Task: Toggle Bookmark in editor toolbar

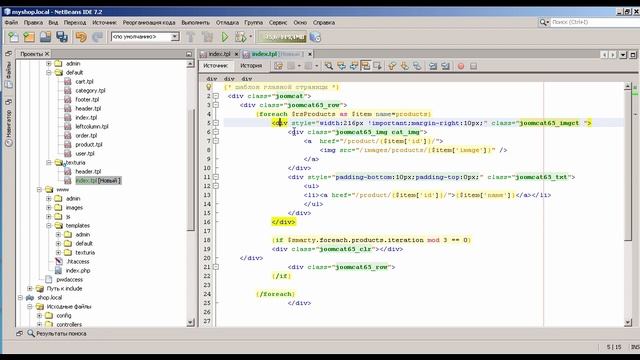Action: point(417,66)
